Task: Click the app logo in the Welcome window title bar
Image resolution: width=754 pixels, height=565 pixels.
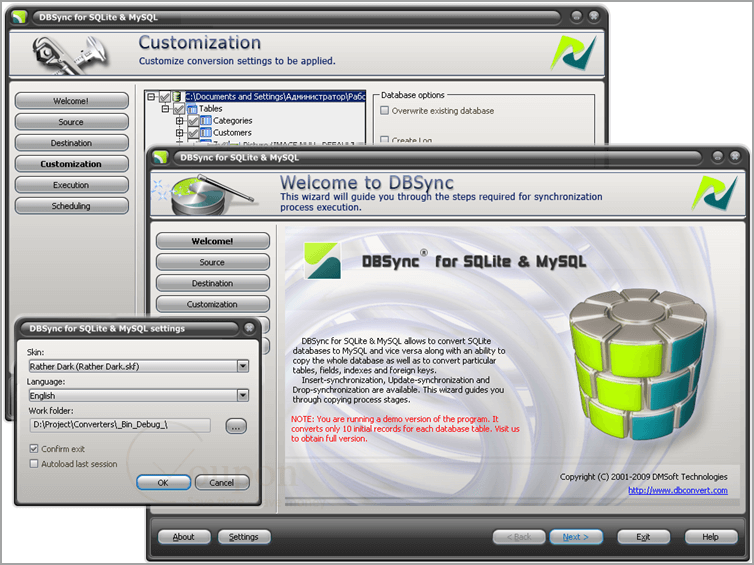Action: coord(160,157)
